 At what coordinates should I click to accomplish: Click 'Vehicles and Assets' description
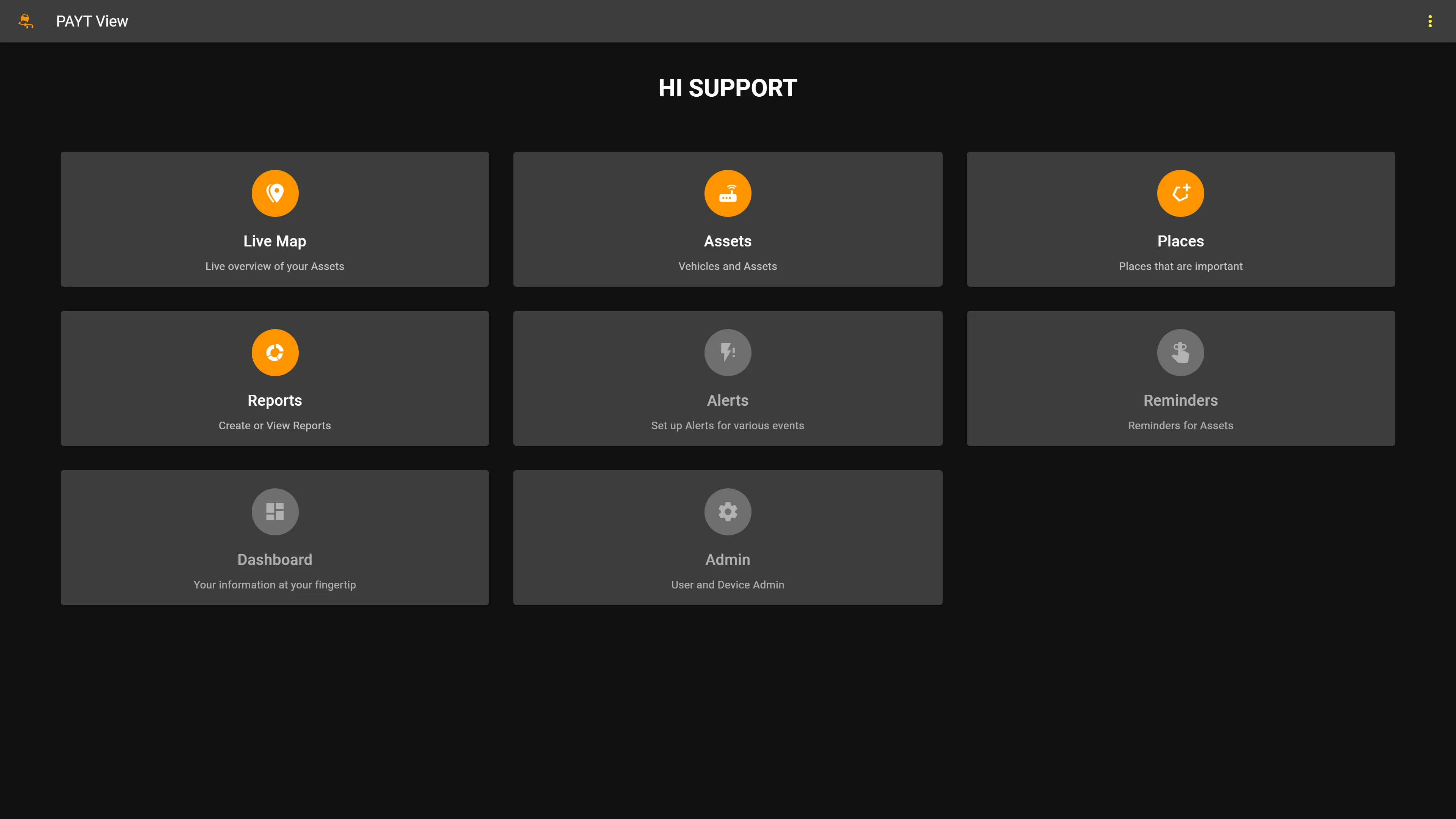point(728,267)
